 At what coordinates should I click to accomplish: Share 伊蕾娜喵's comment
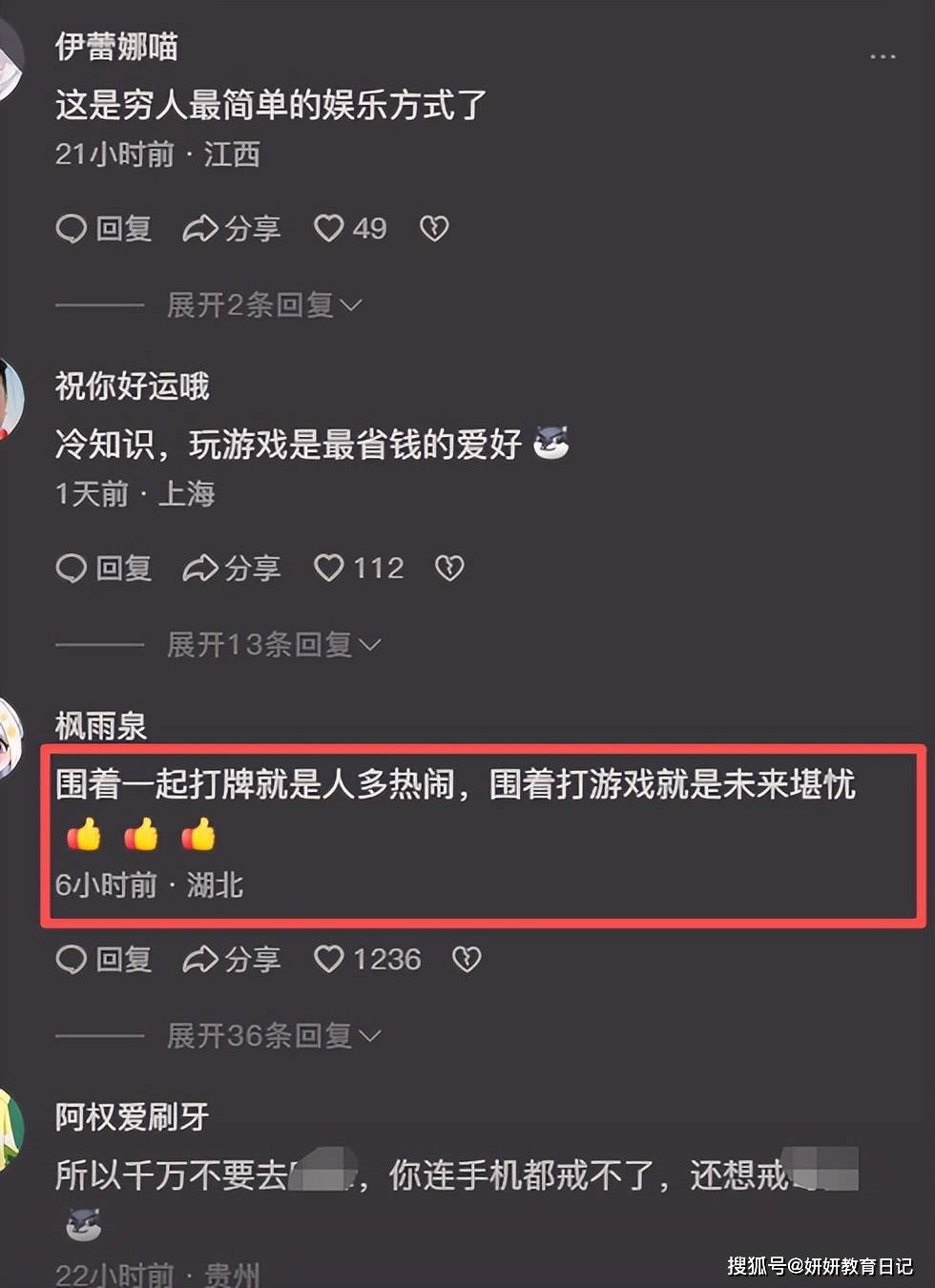[232, 228]
